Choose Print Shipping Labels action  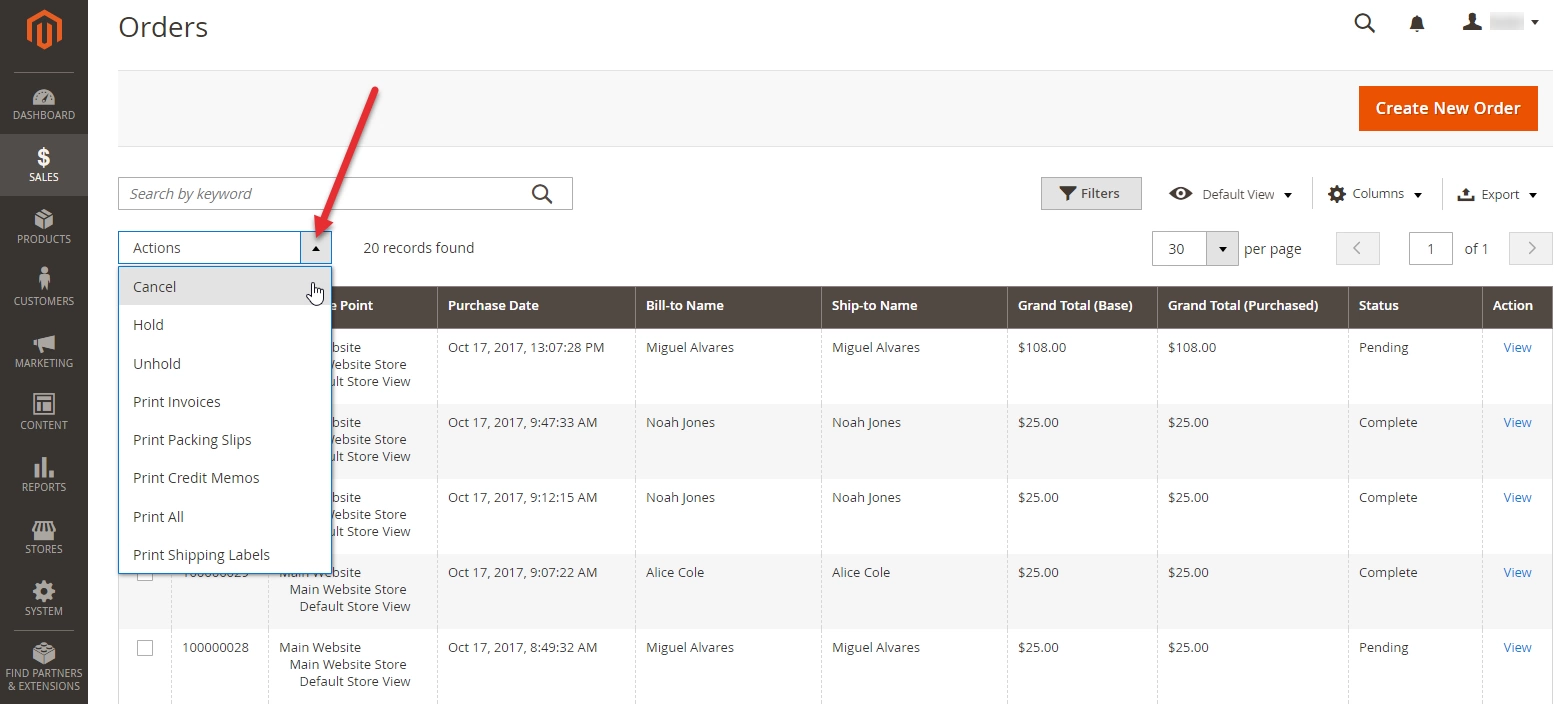coord(225,555)
